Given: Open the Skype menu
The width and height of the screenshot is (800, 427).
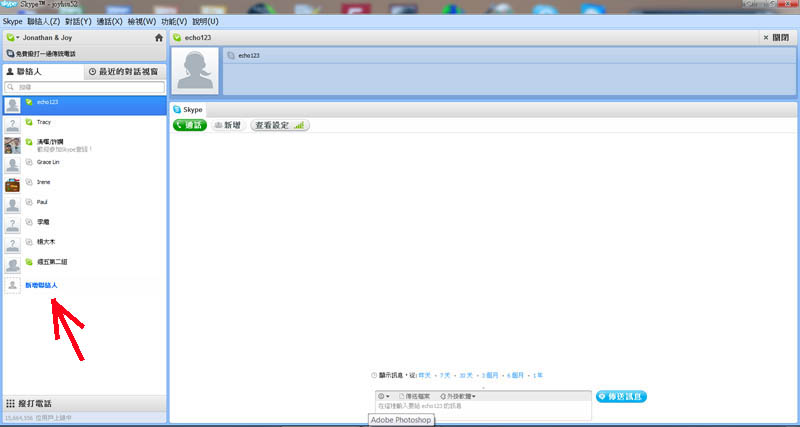Looking at the screenshot, I should click(12, 21).
